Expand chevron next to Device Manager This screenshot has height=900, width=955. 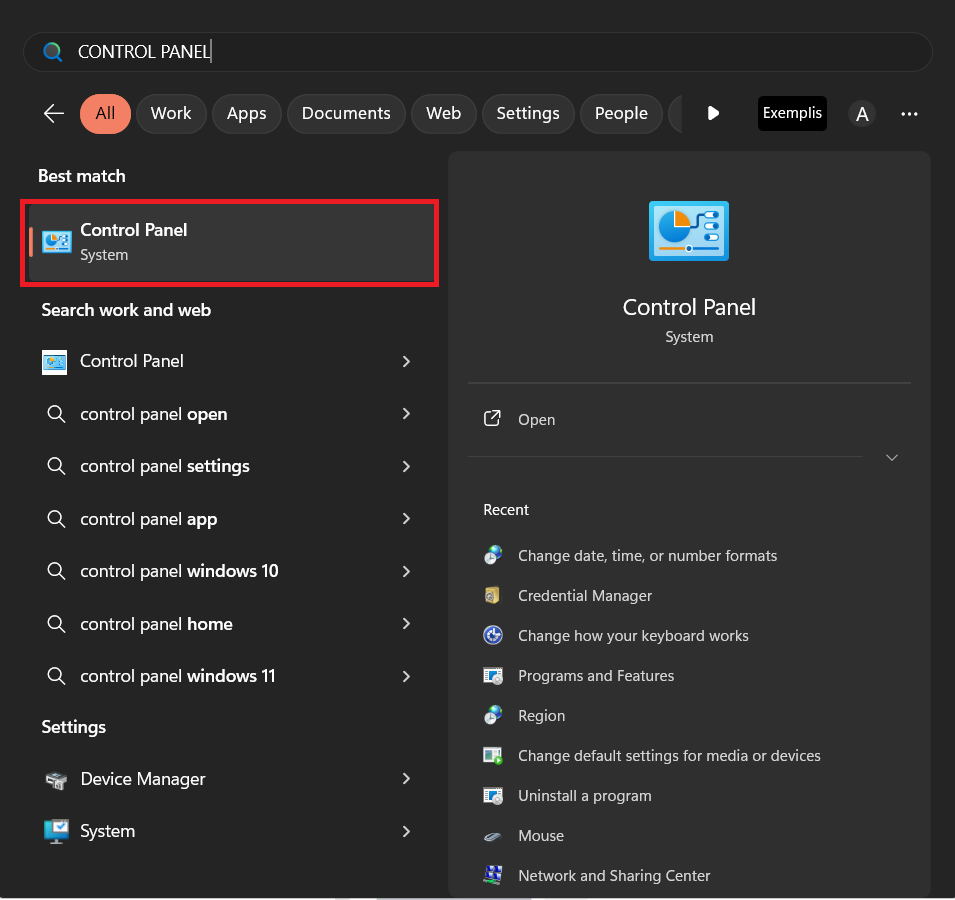point(406,779)
